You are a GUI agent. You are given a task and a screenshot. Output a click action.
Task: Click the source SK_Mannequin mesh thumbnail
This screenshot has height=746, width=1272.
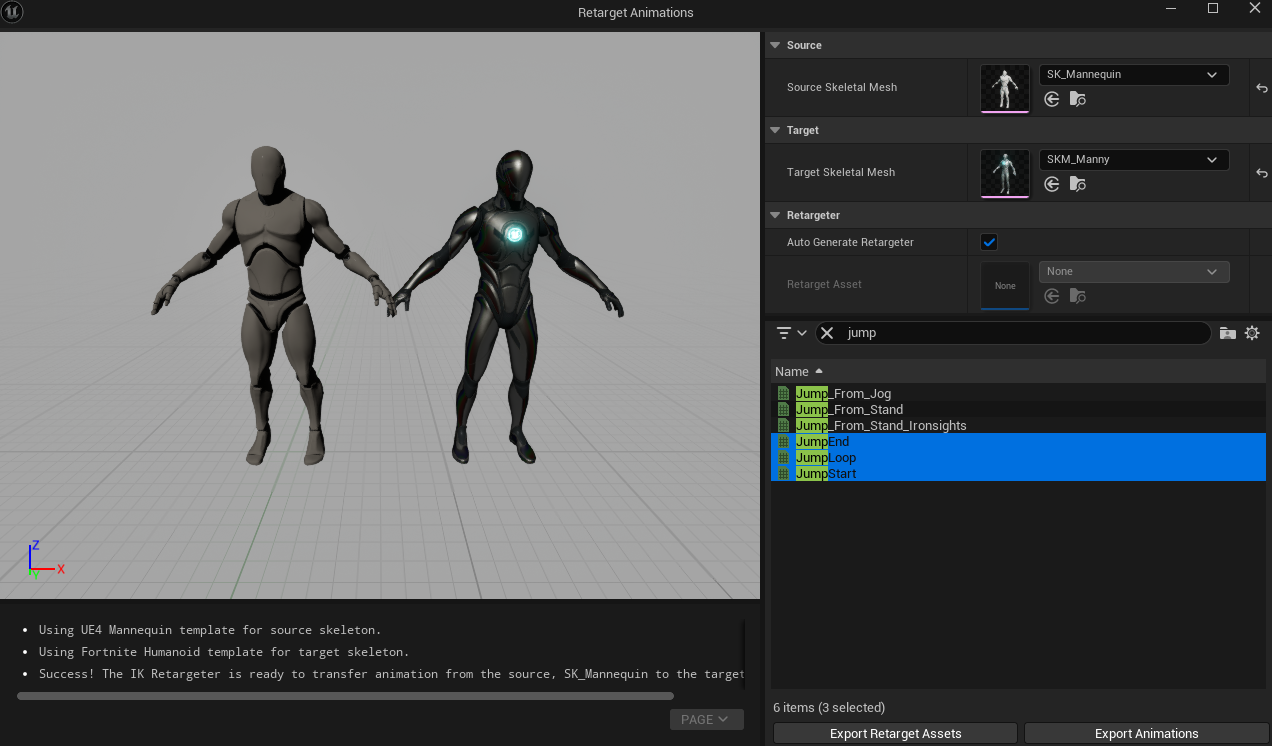pos(1005,89)
